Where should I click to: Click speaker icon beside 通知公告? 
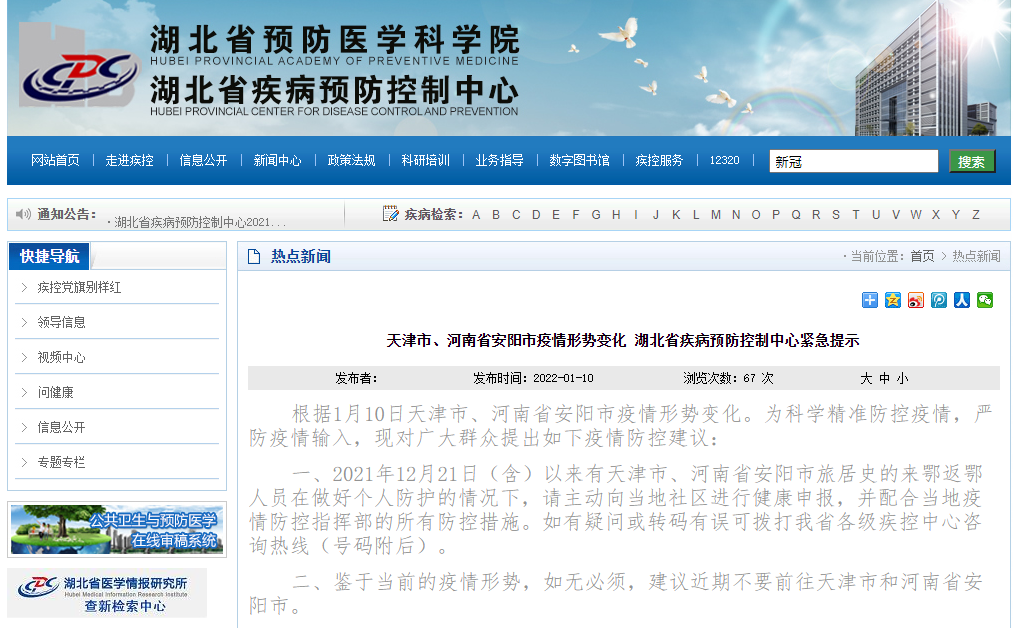pyautogui.click(x=23, y=214)
